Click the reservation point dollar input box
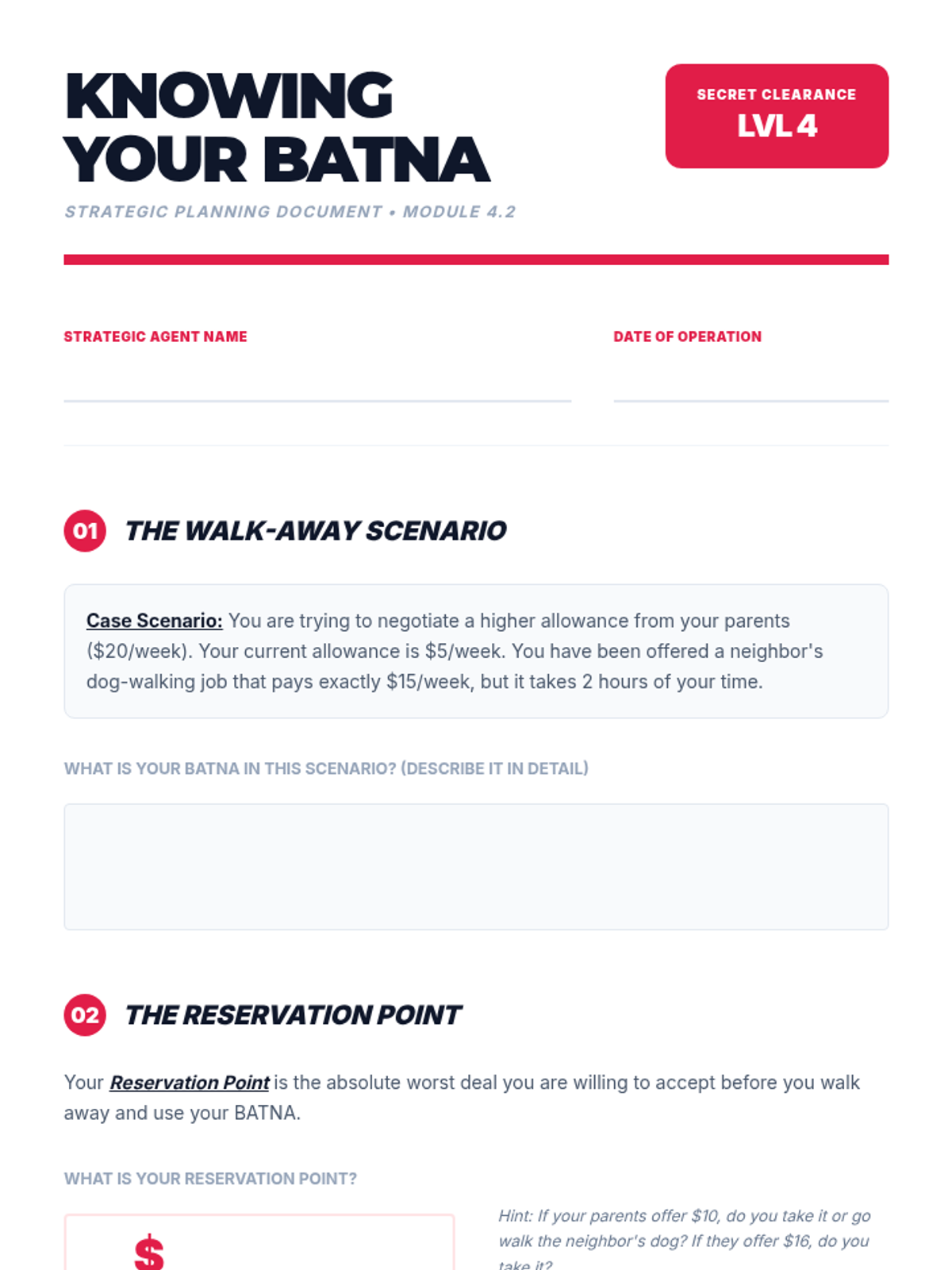 (259, 1242)
